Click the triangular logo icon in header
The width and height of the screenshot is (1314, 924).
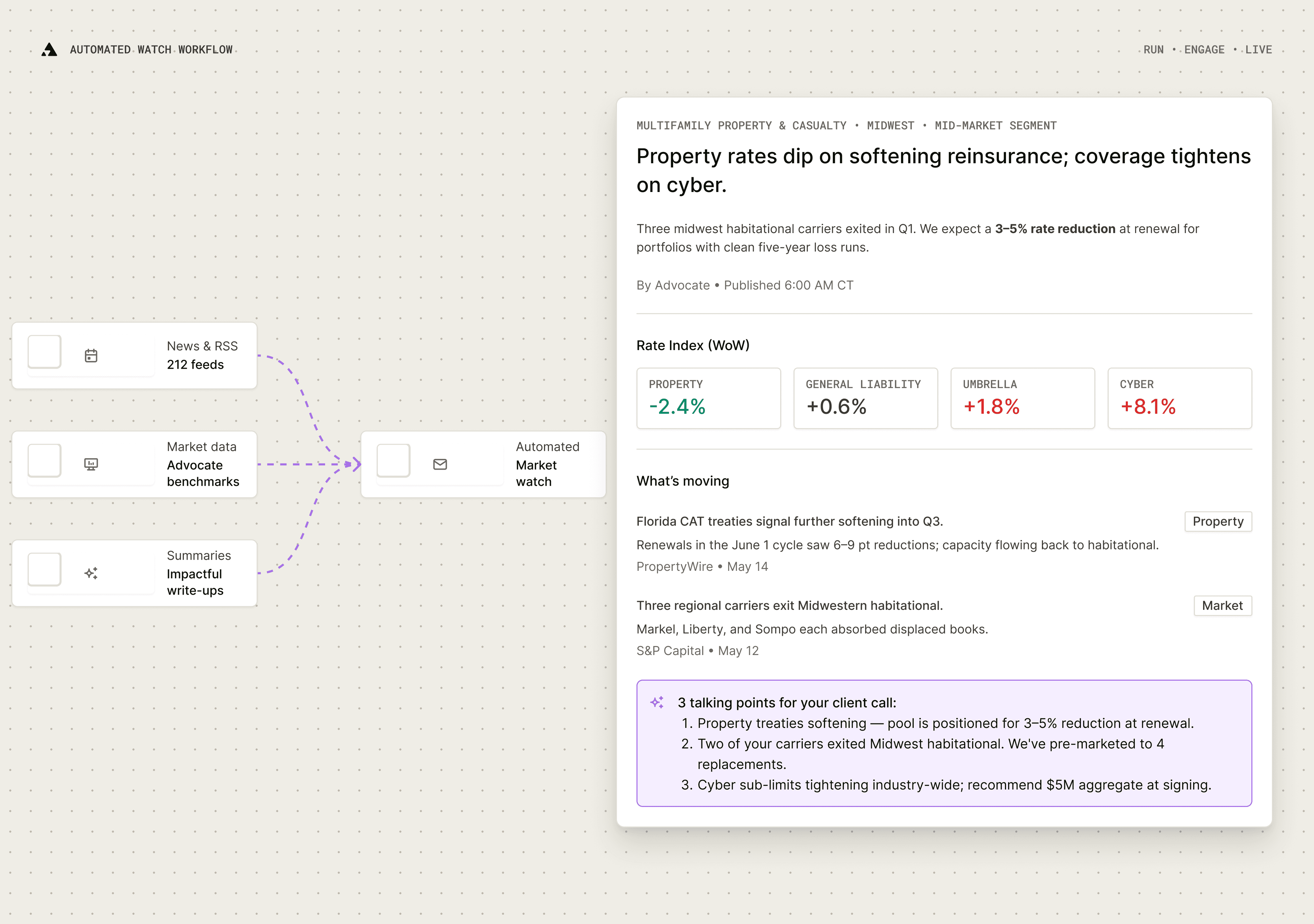point(50,50)
